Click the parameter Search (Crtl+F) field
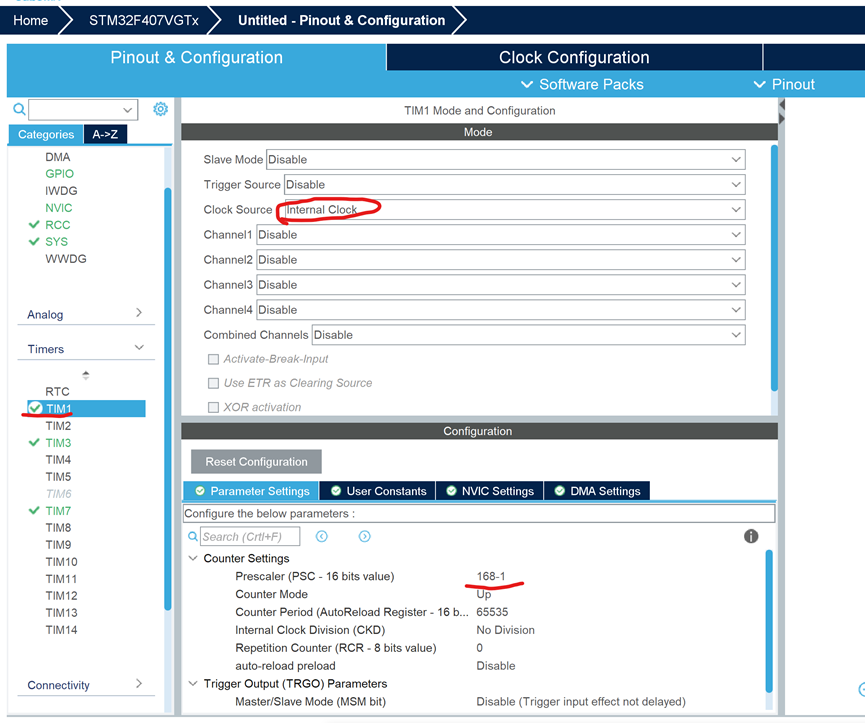The height and width of the screenshot is (723, 865). [250, 536]
